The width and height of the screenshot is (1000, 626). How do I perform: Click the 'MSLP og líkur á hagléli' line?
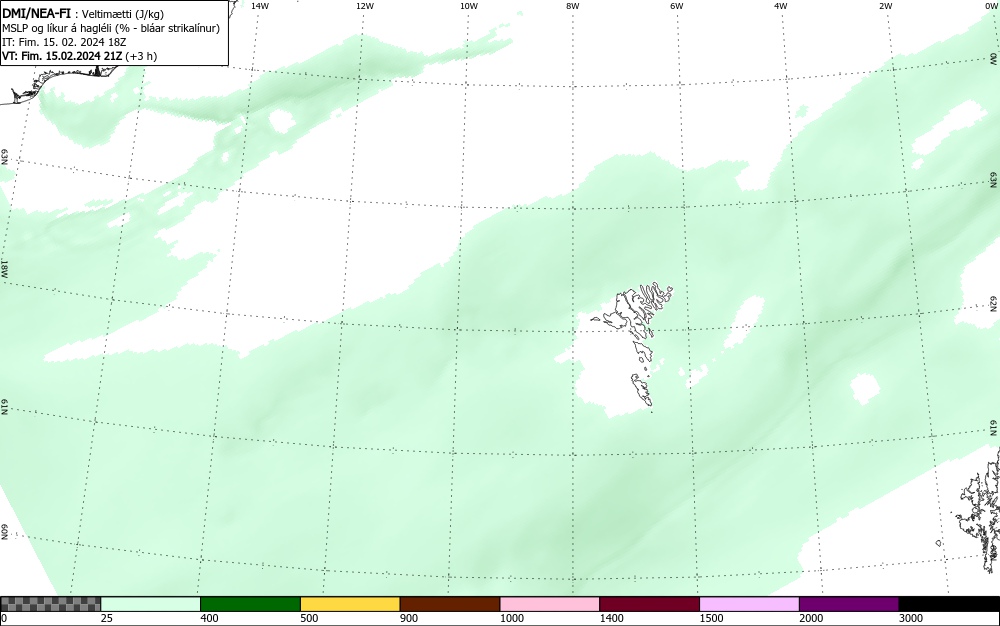[x=111, y=28]
